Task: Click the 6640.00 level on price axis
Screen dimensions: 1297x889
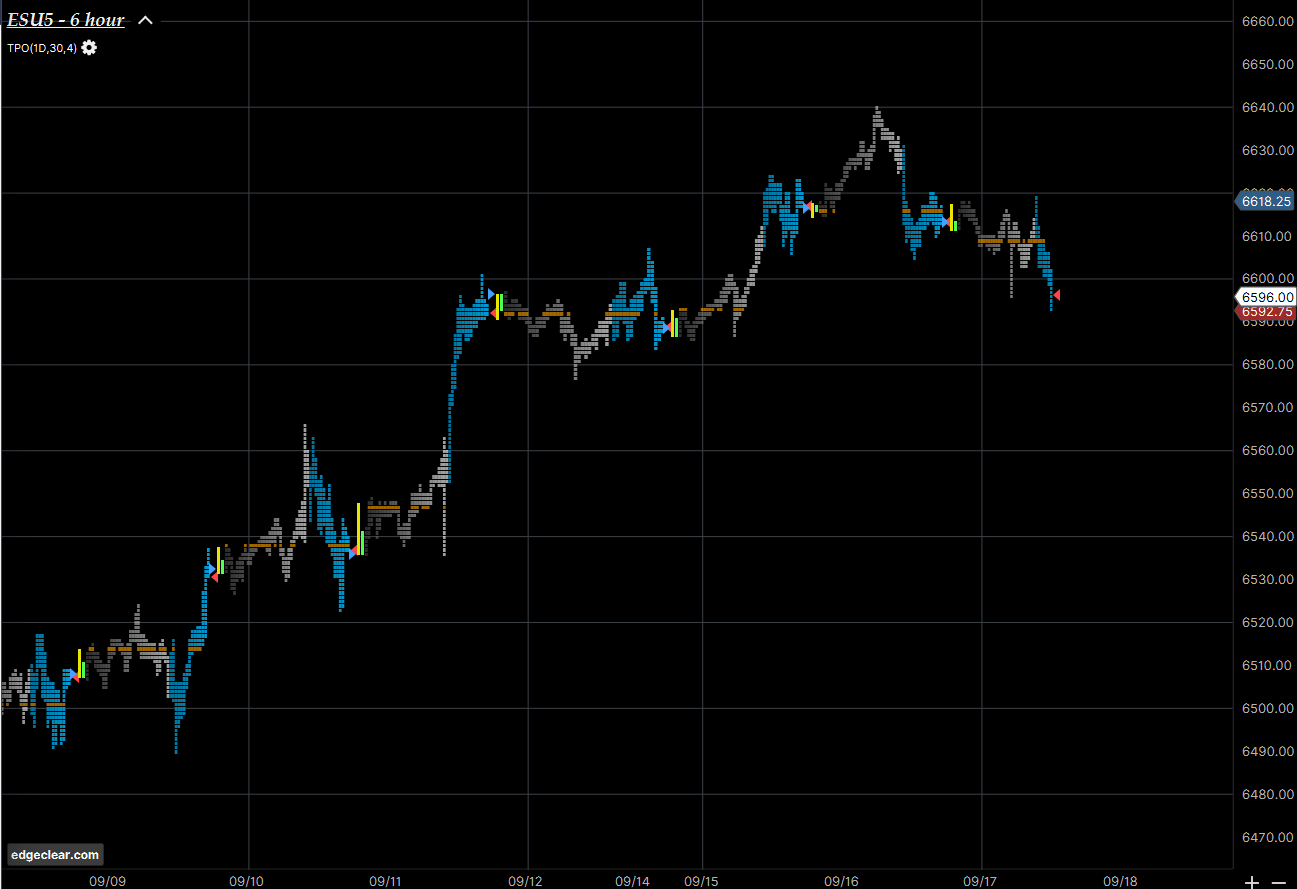Action: [1267, 107]
